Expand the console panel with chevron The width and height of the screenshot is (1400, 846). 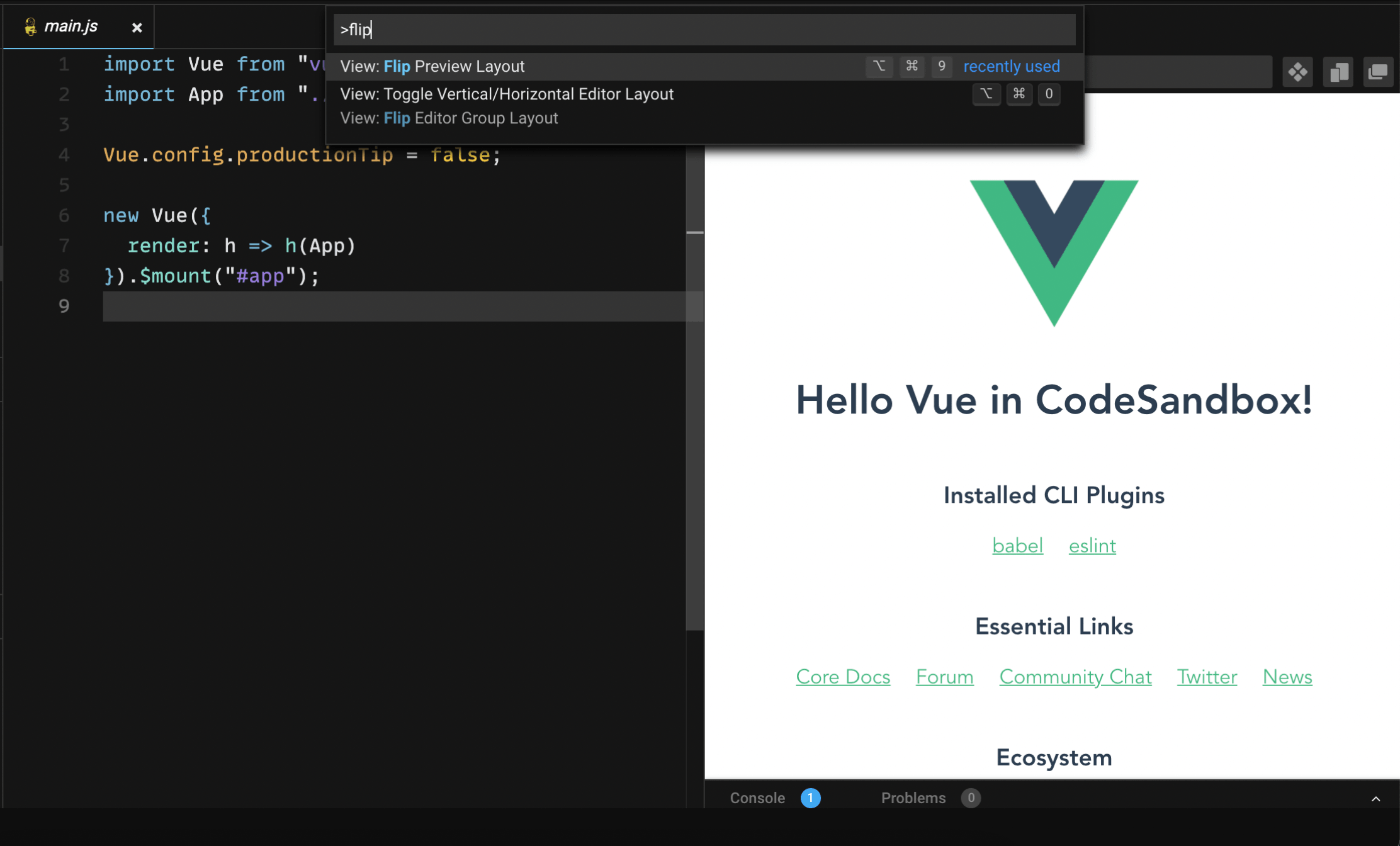(1375, 799)
